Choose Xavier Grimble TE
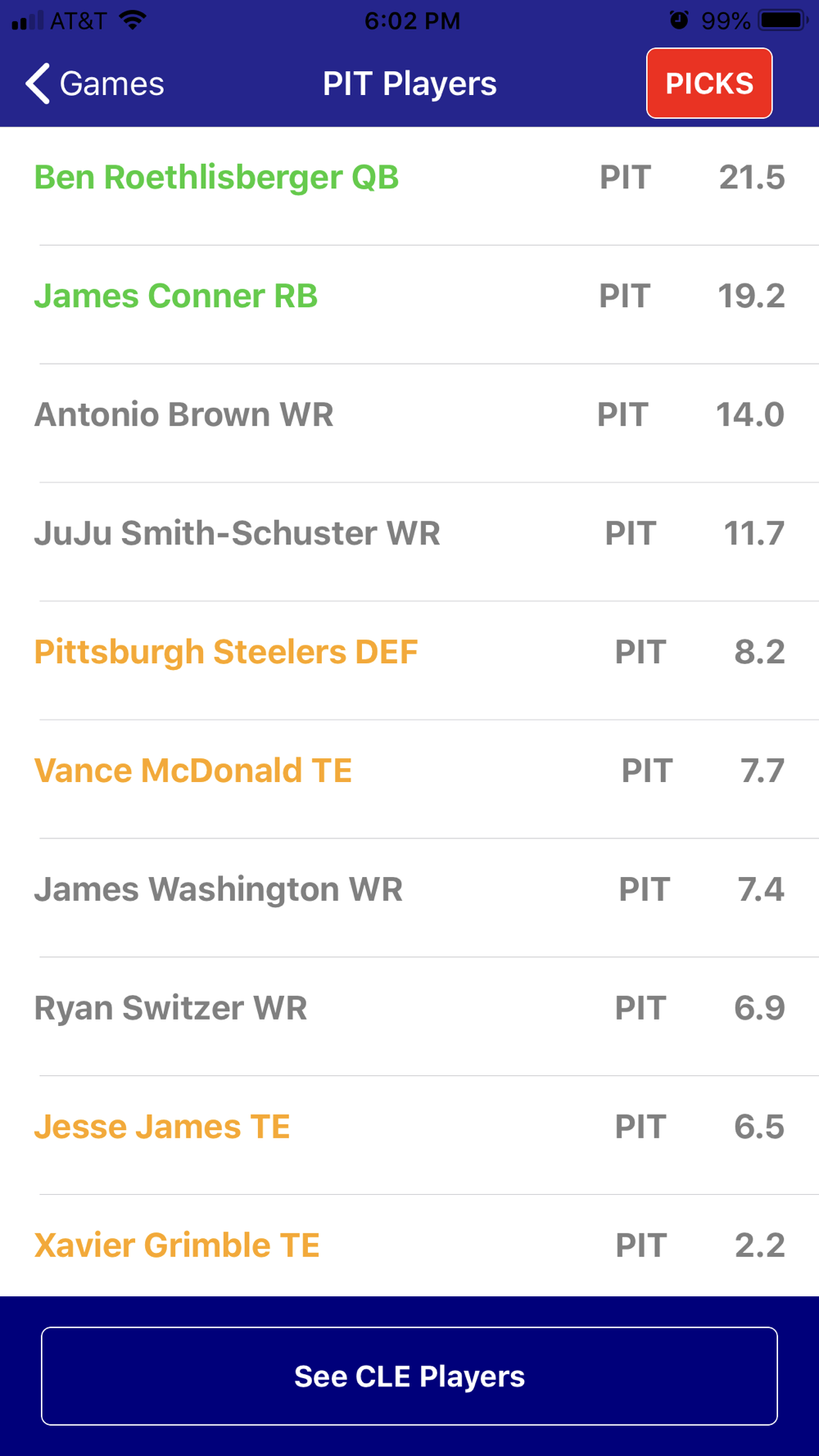The width and height of the screenshot is (819, 1456). [x=177, y=1246]
